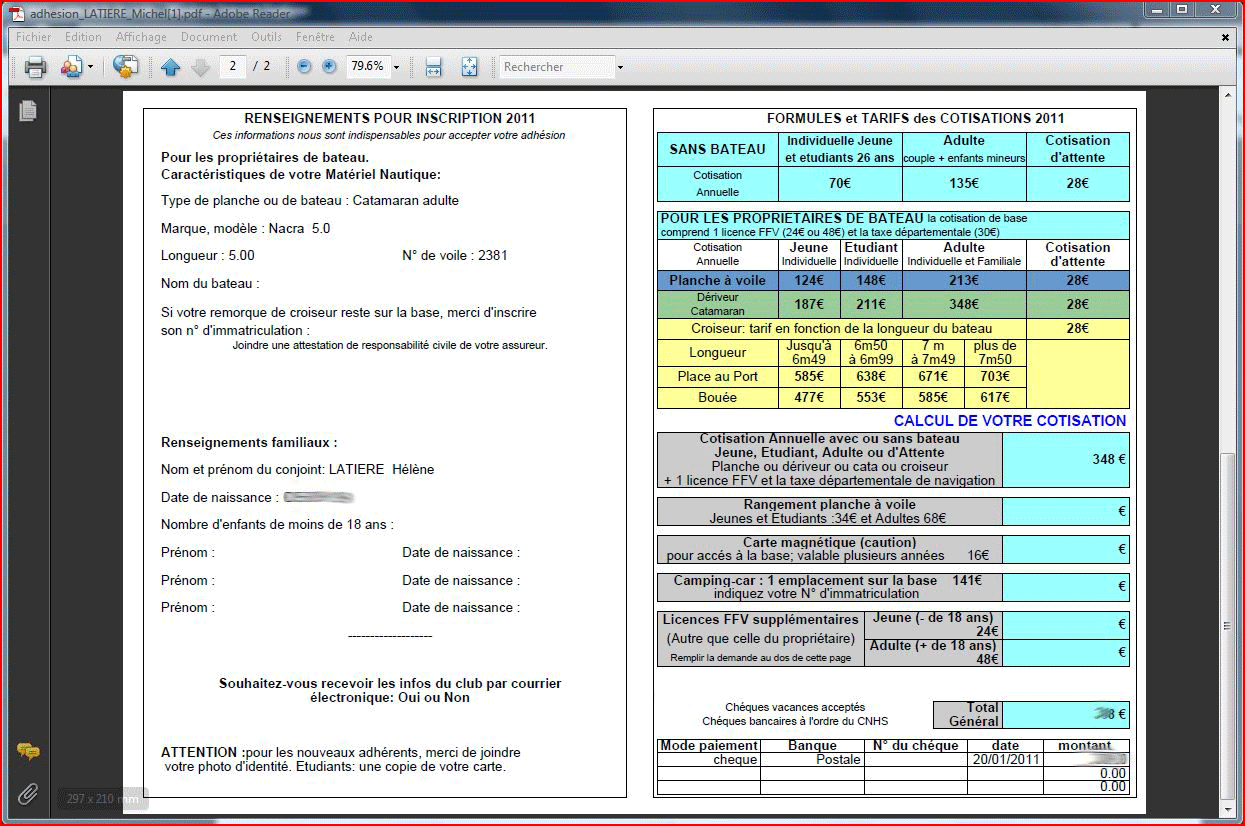Click the 211€ Dériveur Etudiant price
1245x826 pixels.
pyautogui.click(x=870, y=304)
